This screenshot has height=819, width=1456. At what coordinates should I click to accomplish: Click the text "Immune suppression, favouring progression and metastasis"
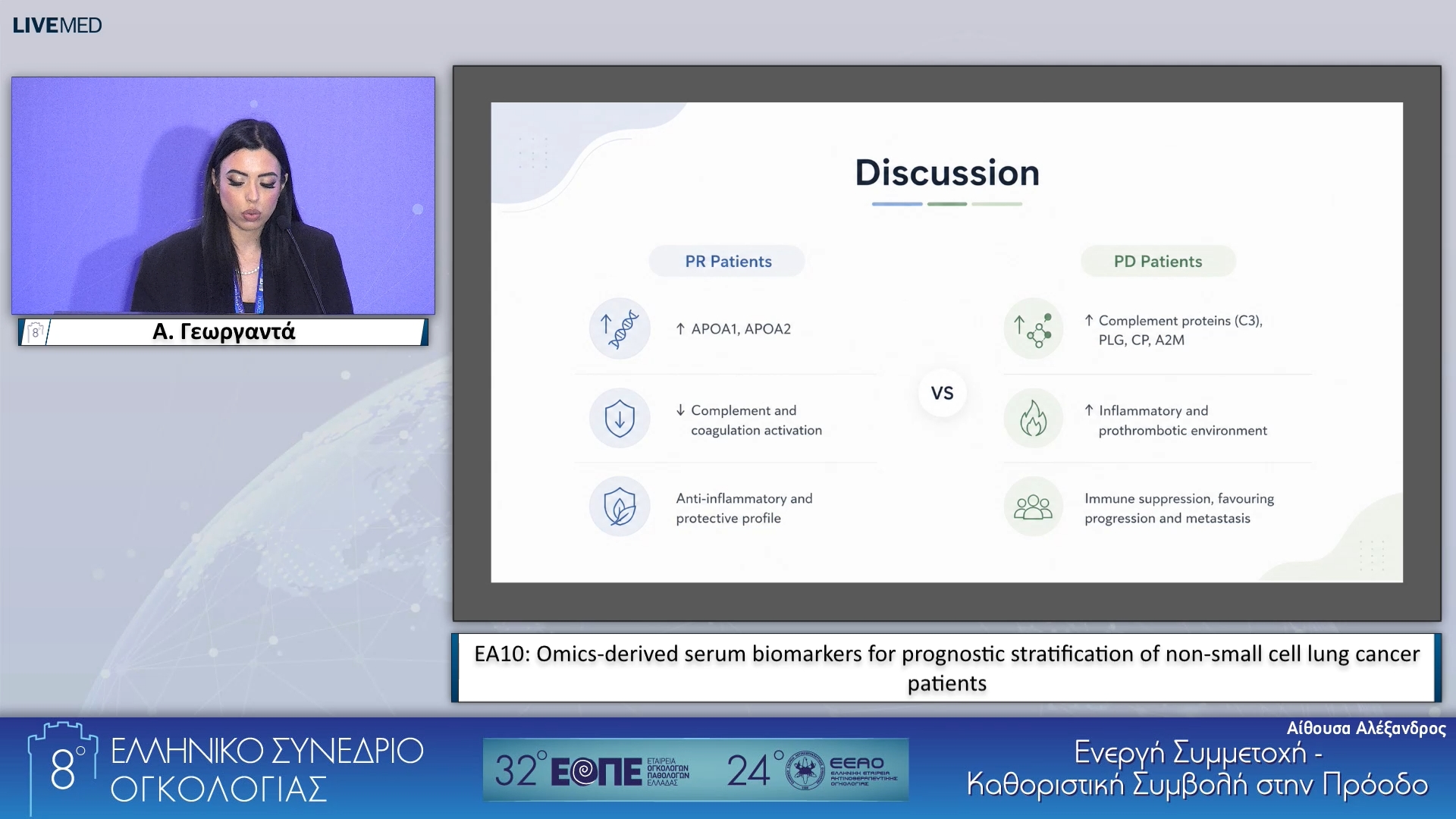pyautogui.click(x=1179, y=508)
